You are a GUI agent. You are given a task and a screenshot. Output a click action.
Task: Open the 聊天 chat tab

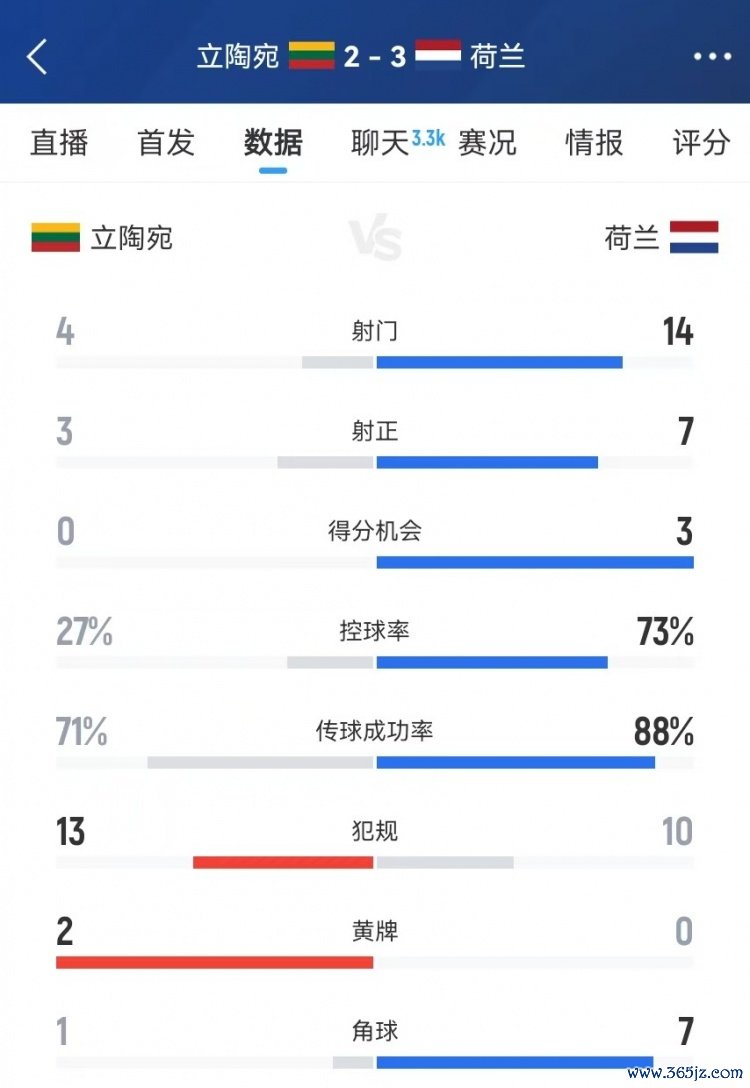pos(381,143)
